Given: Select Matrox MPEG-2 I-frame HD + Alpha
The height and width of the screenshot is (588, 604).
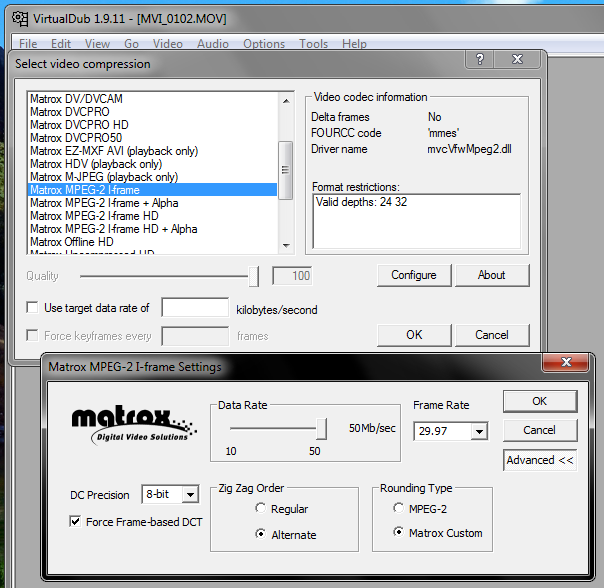Looking at the screenshot, I should click(153, 229).
